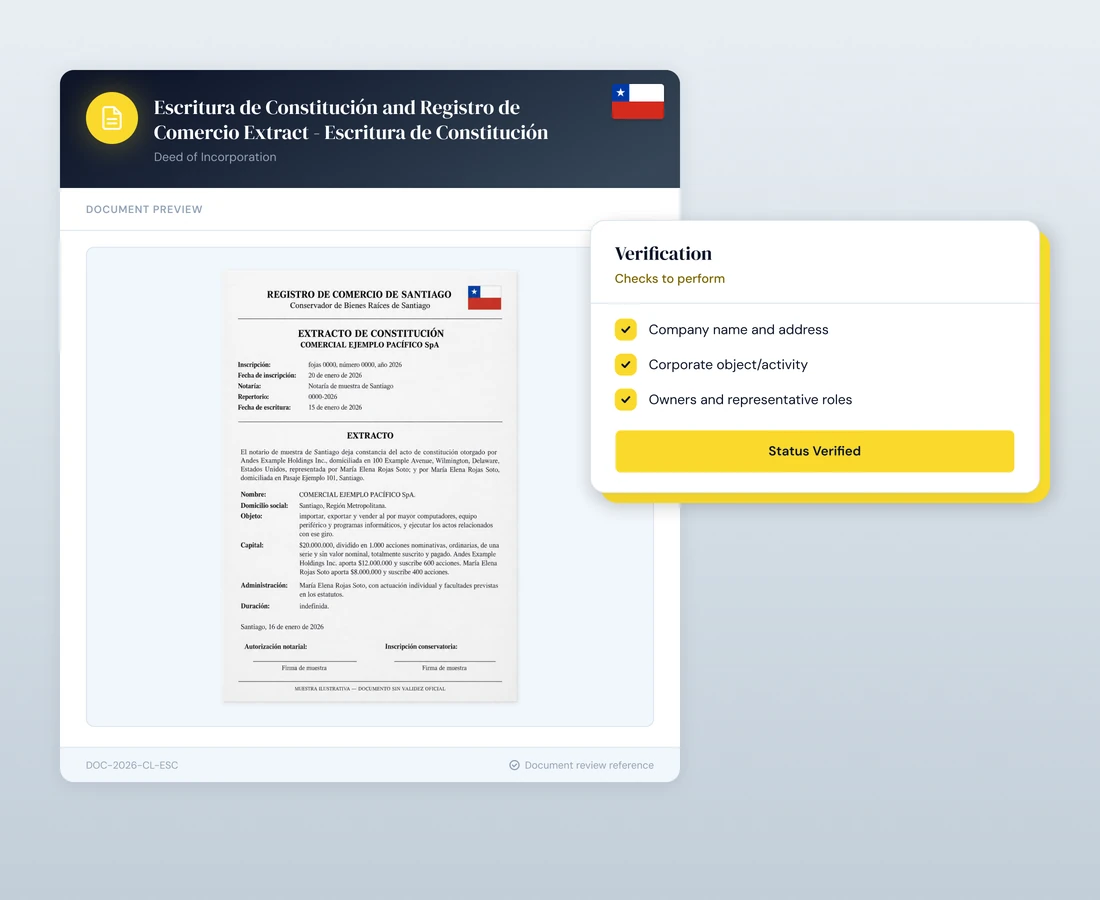Click the Owners and representative roles label

coord(750,399)
